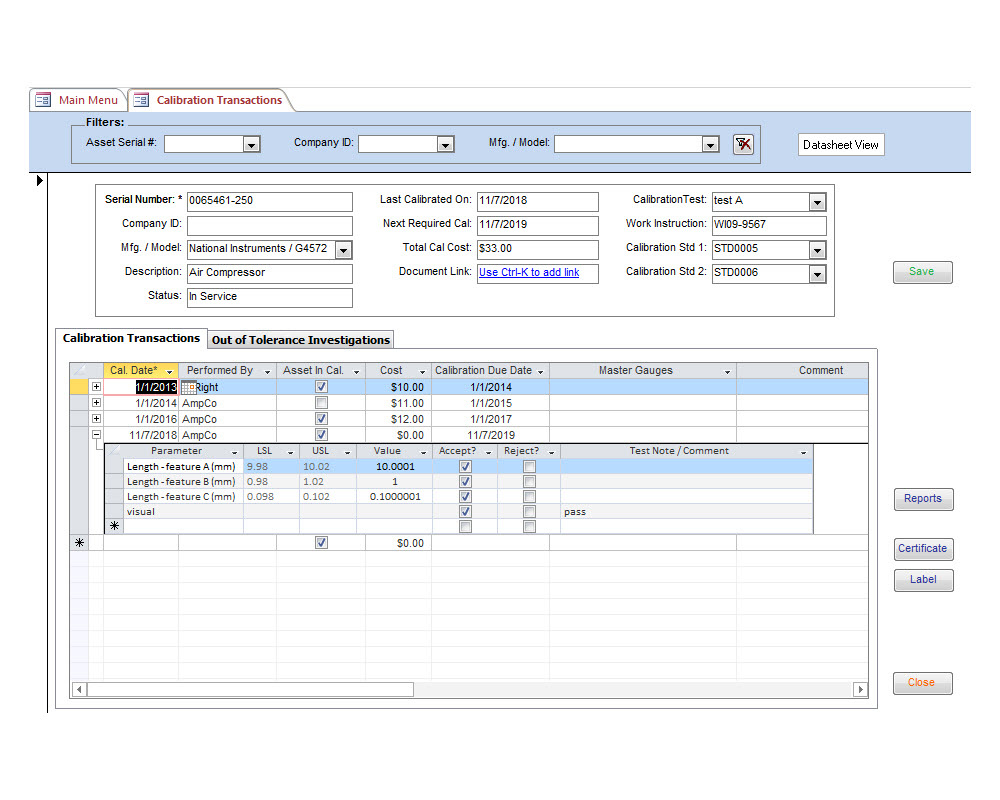This screenshot has width=1000, height=800.
Task: Click the horizontal scrollbar left arrow
Action: (79, 689)
